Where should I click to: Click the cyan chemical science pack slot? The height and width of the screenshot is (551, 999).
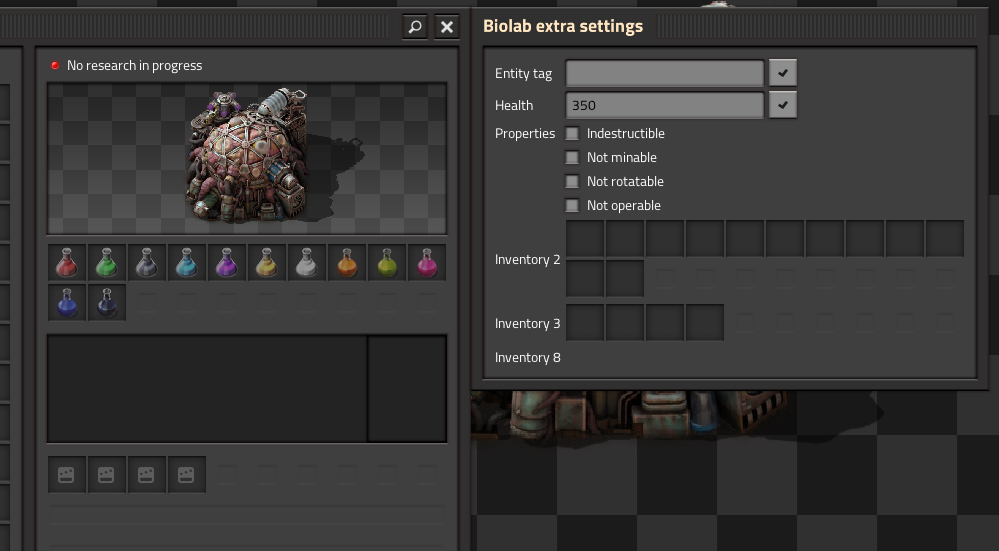(x=187, y=263)
